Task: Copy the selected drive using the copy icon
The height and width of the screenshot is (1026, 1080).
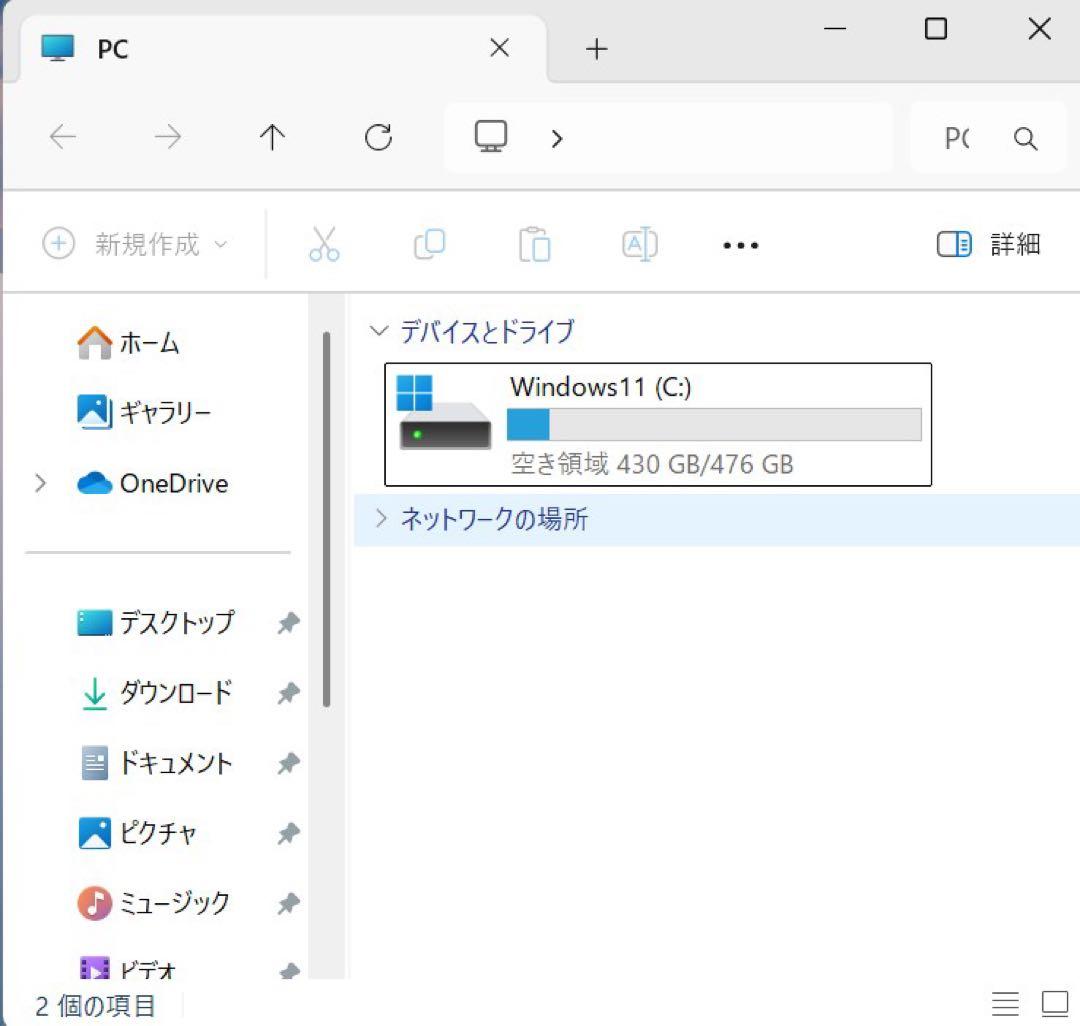Action: (429, 244)
